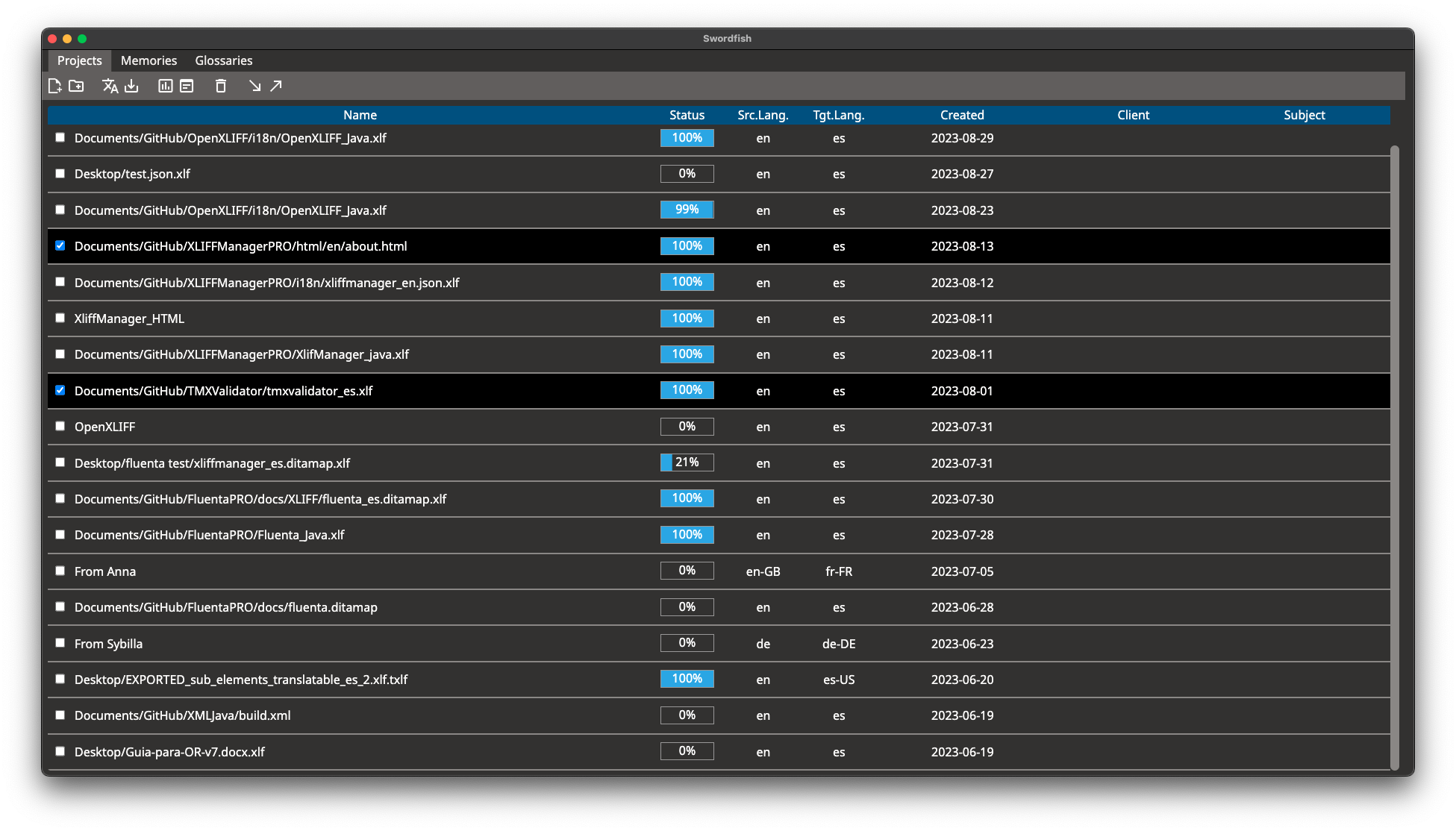Click the vertical scrollbar on the right
This screenshot has height=831, width=1456.
pyautogui.click(x=1394, y=448)
